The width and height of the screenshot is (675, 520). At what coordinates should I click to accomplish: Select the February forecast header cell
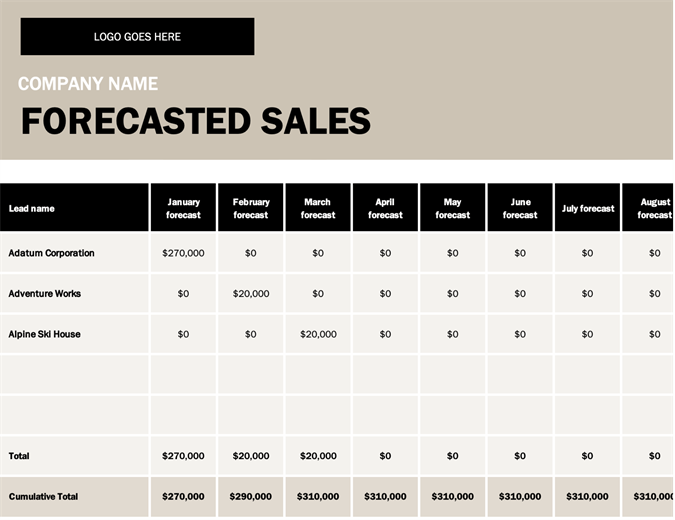(251, 208)
